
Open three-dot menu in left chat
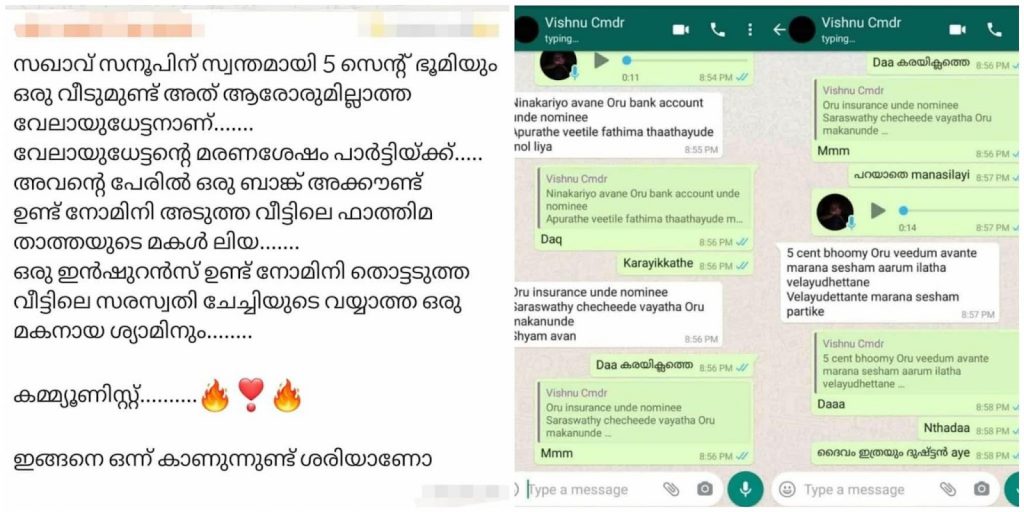tap(750, 29)
